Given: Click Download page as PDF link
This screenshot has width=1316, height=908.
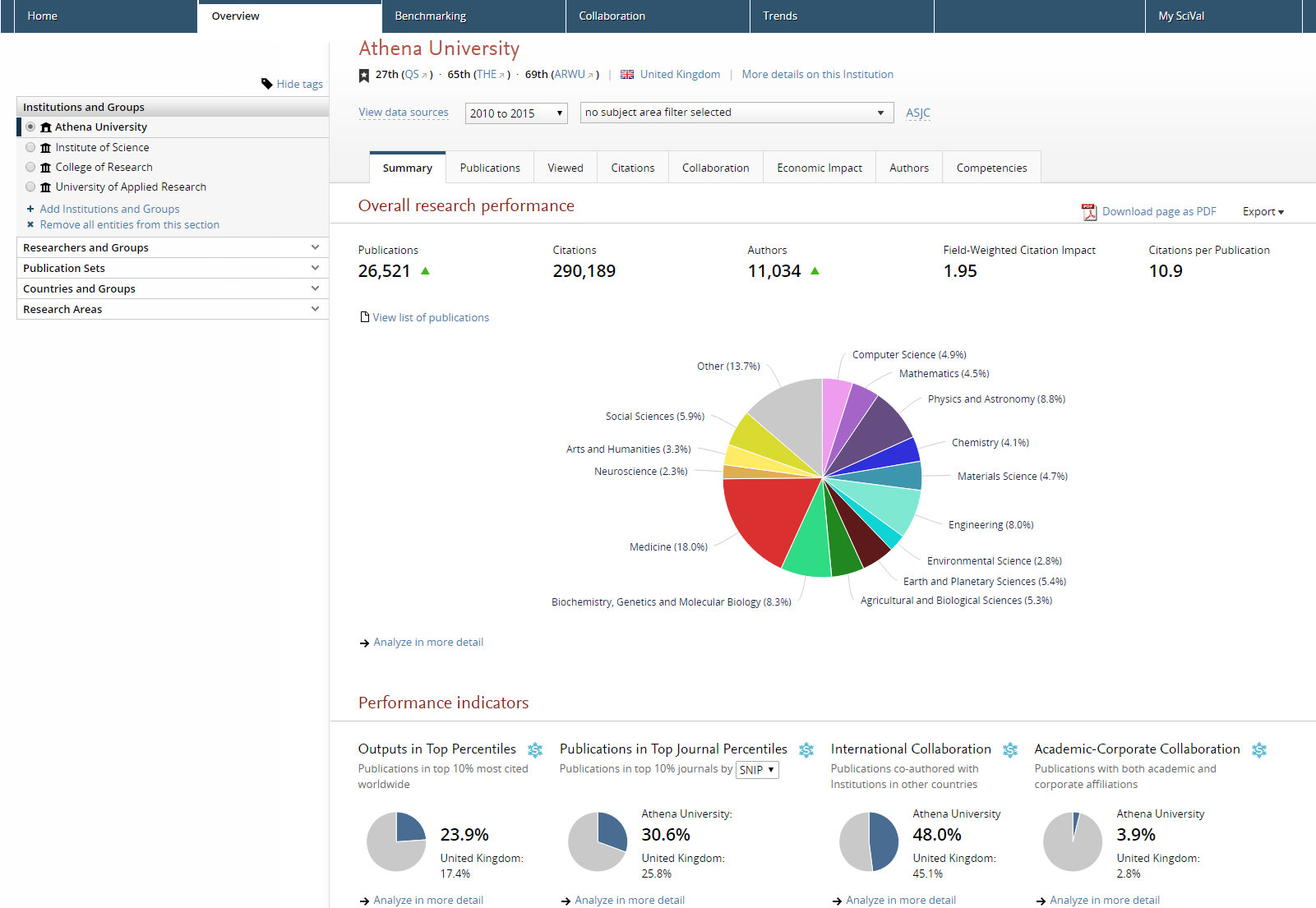Looking at the screenshot, I should (x=1159, y=212).
